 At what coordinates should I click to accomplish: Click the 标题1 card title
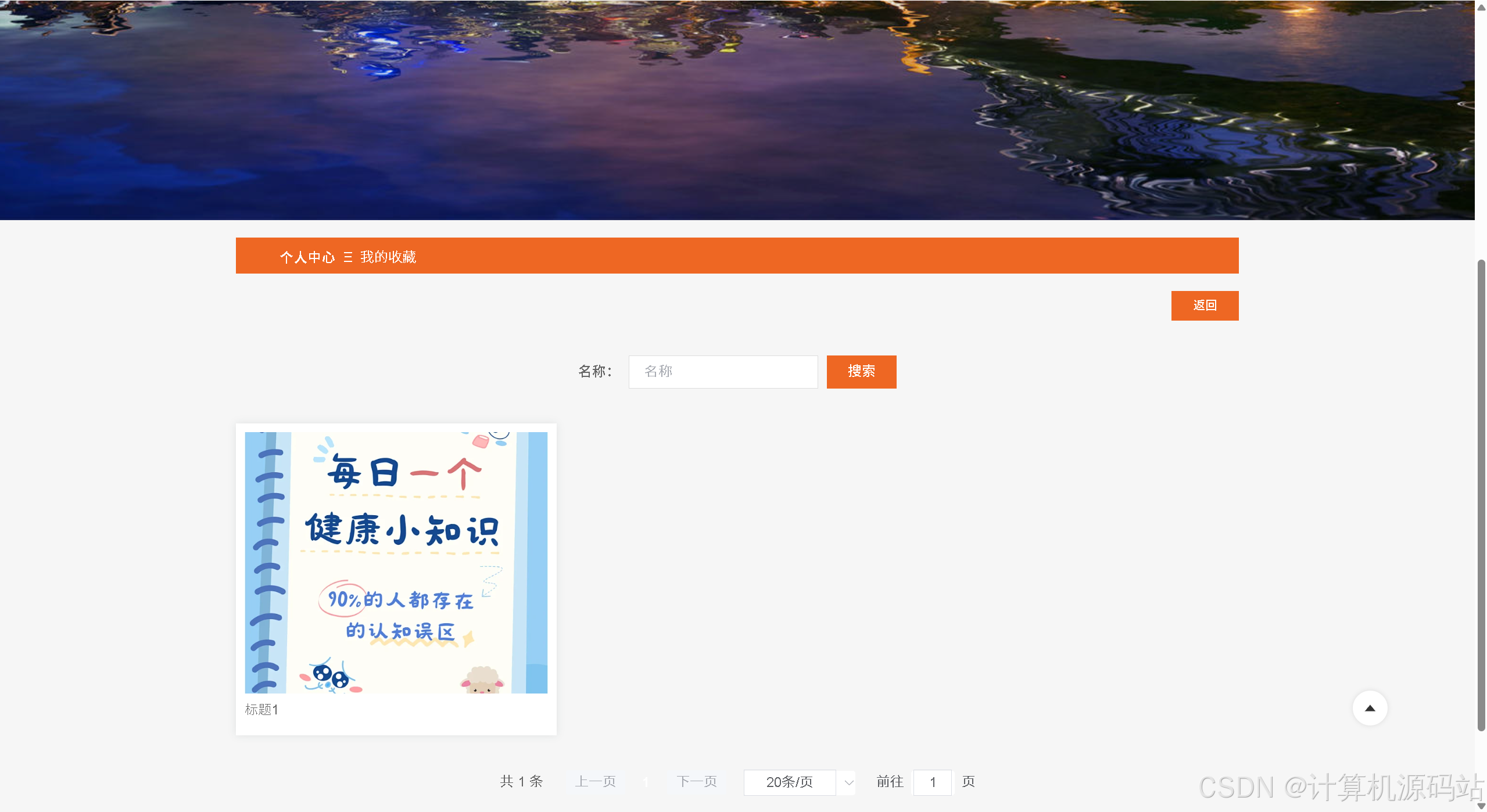[261, 709]
